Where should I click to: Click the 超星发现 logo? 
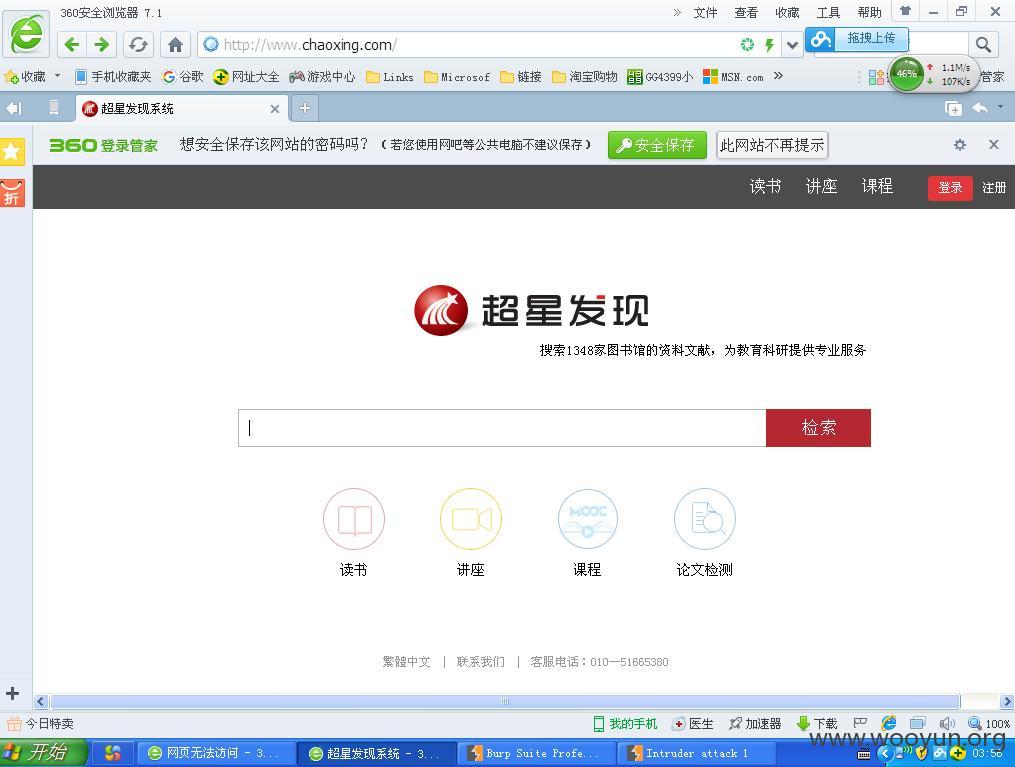[x=531, y=310]
